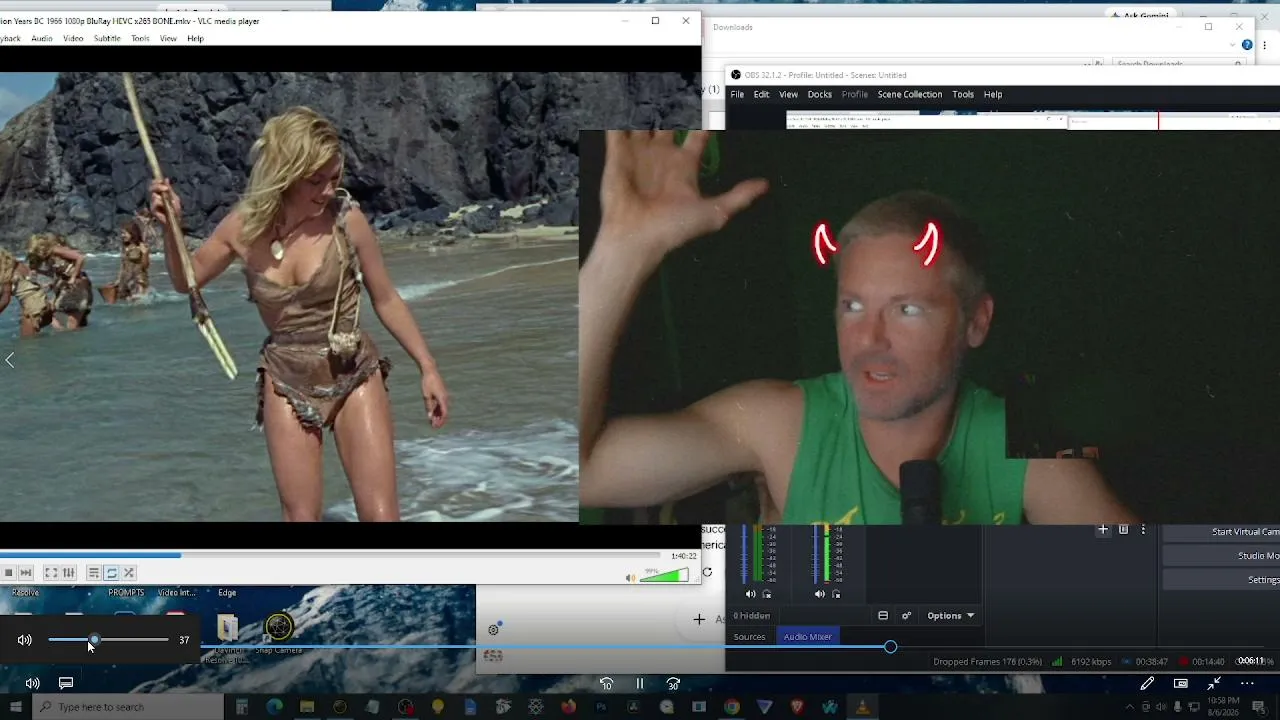
Task: Mute VLC using the speaker icon
Action: tap(630, 578)
